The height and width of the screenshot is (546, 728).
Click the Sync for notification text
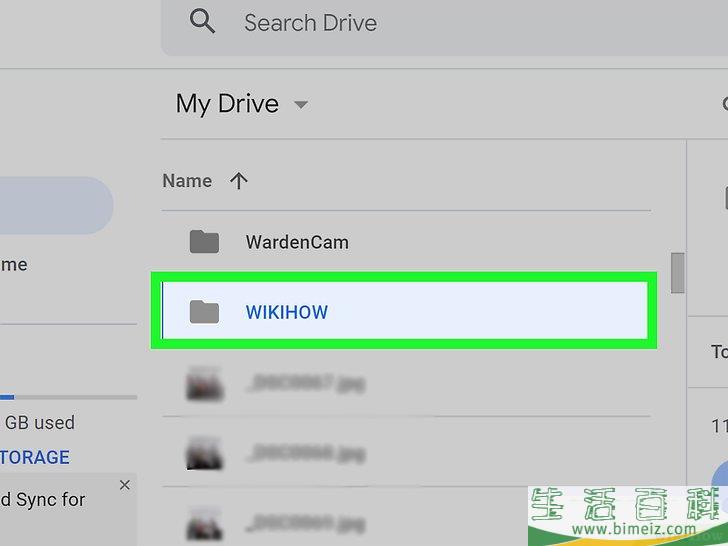coord(43,500)
